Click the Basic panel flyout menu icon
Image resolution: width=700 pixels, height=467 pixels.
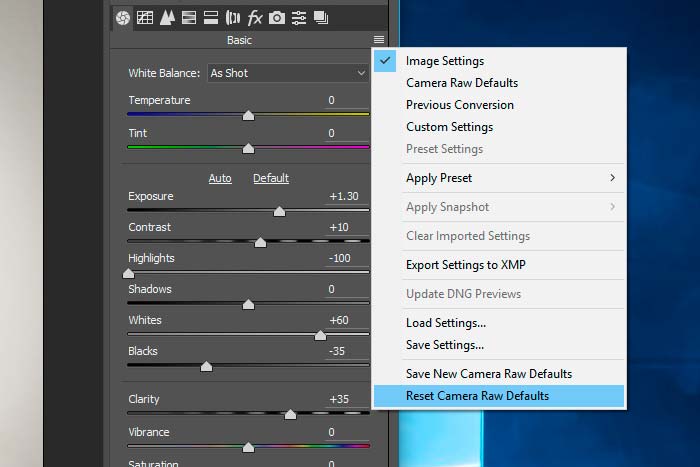(x=379, y=40)
